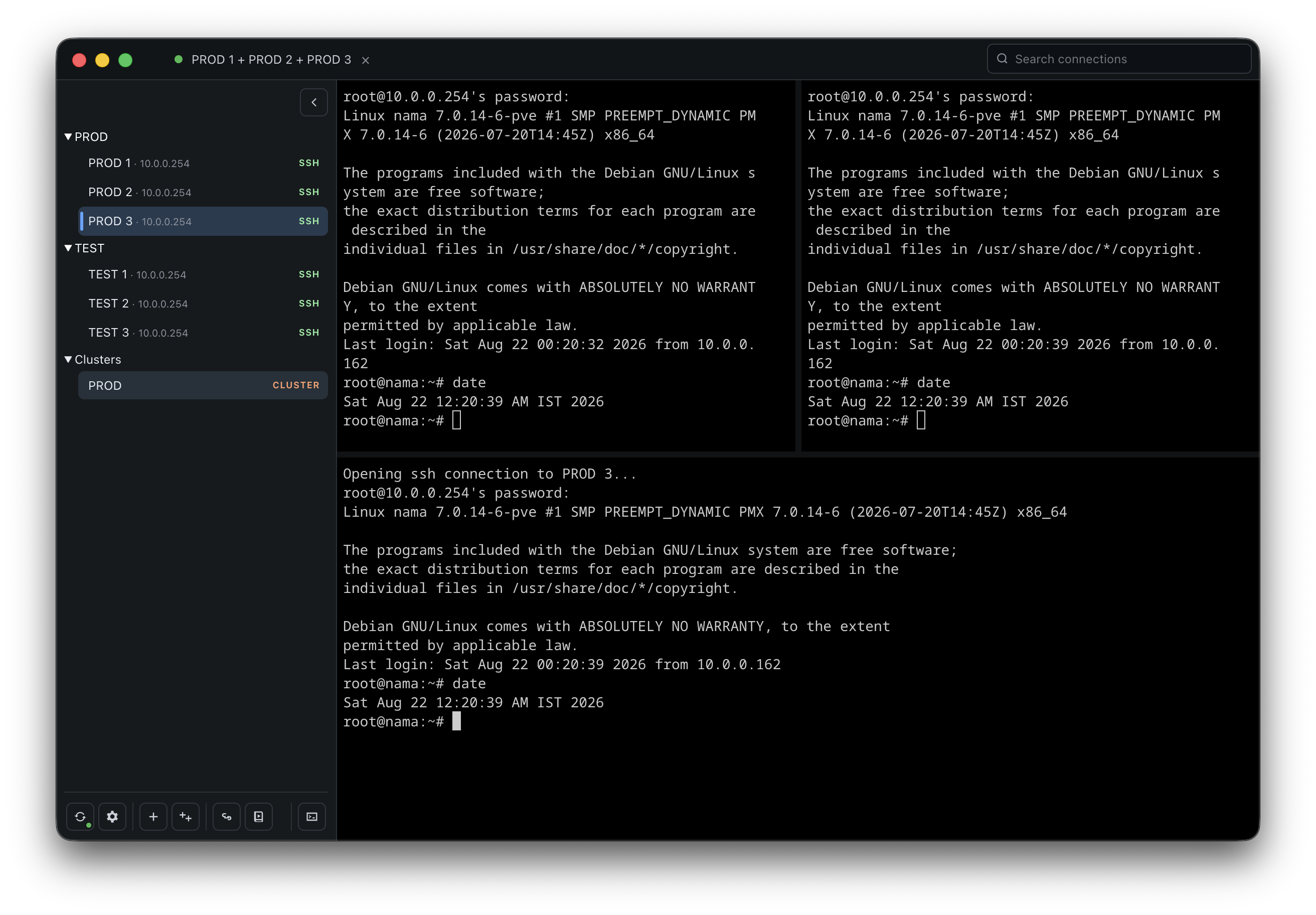The height and width of the screenshot is (915, 1316).
Task: Open the TEST 2 connection
Action: (203, 303)
